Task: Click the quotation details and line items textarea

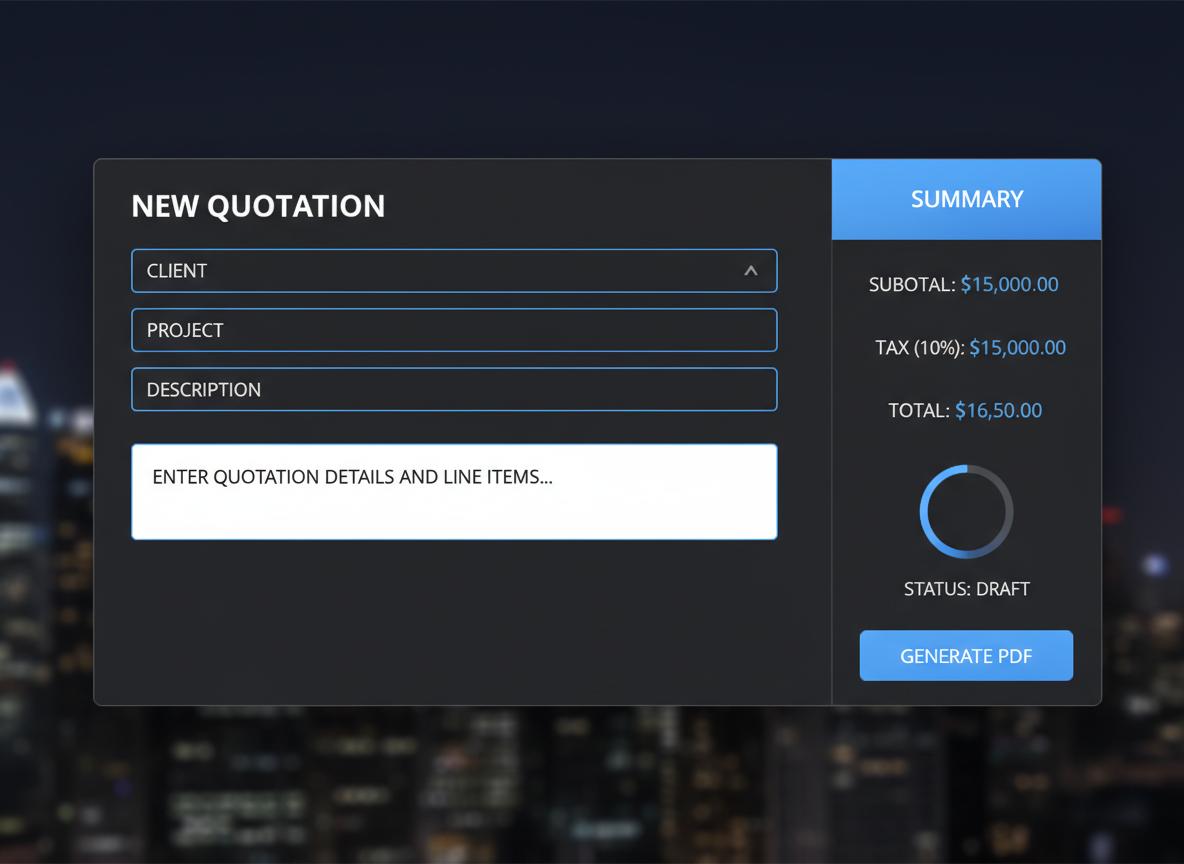Action: click(454, 492)
